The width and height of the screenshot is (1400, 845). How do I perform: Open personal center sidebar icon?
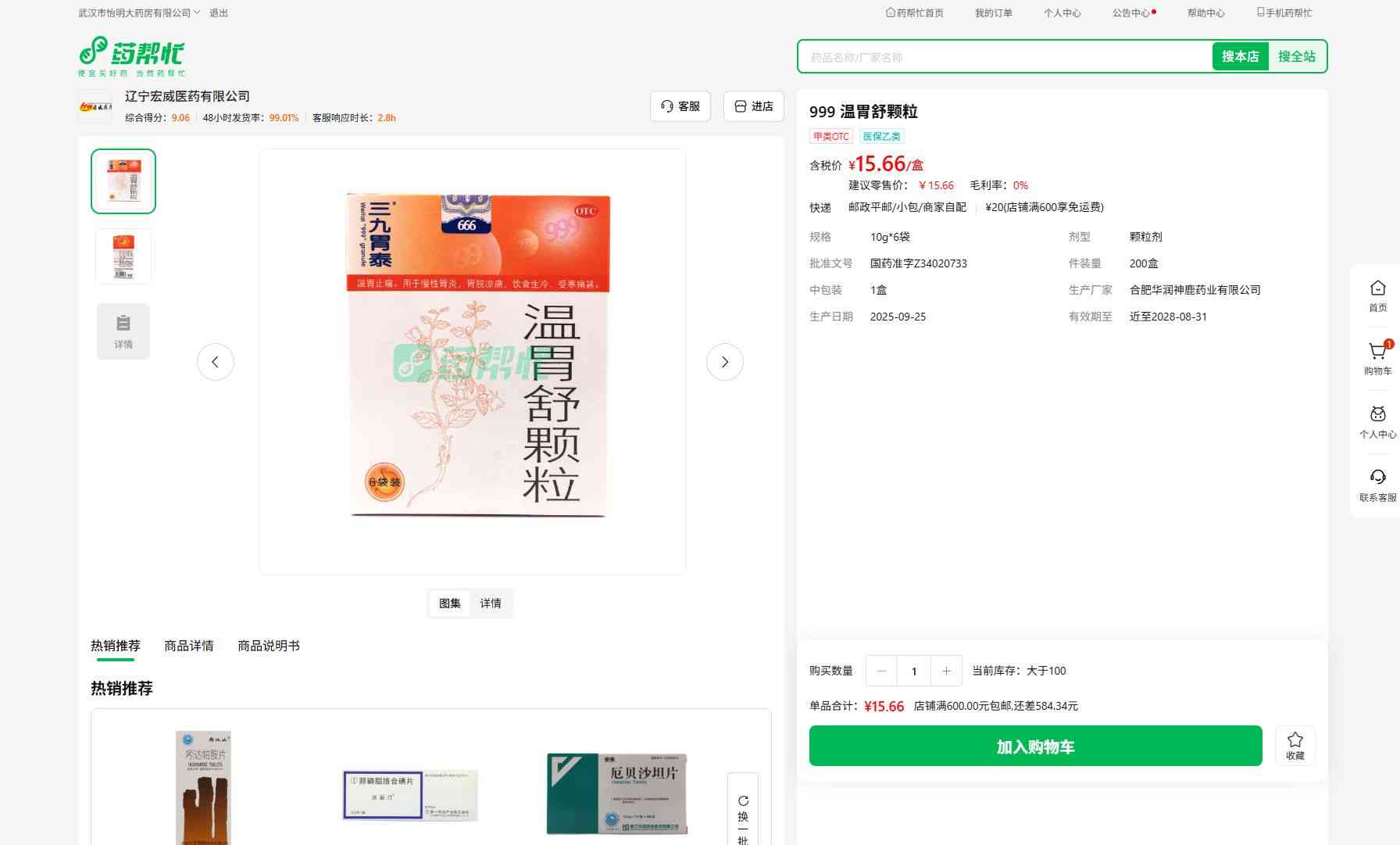(x=1377, y=416)
